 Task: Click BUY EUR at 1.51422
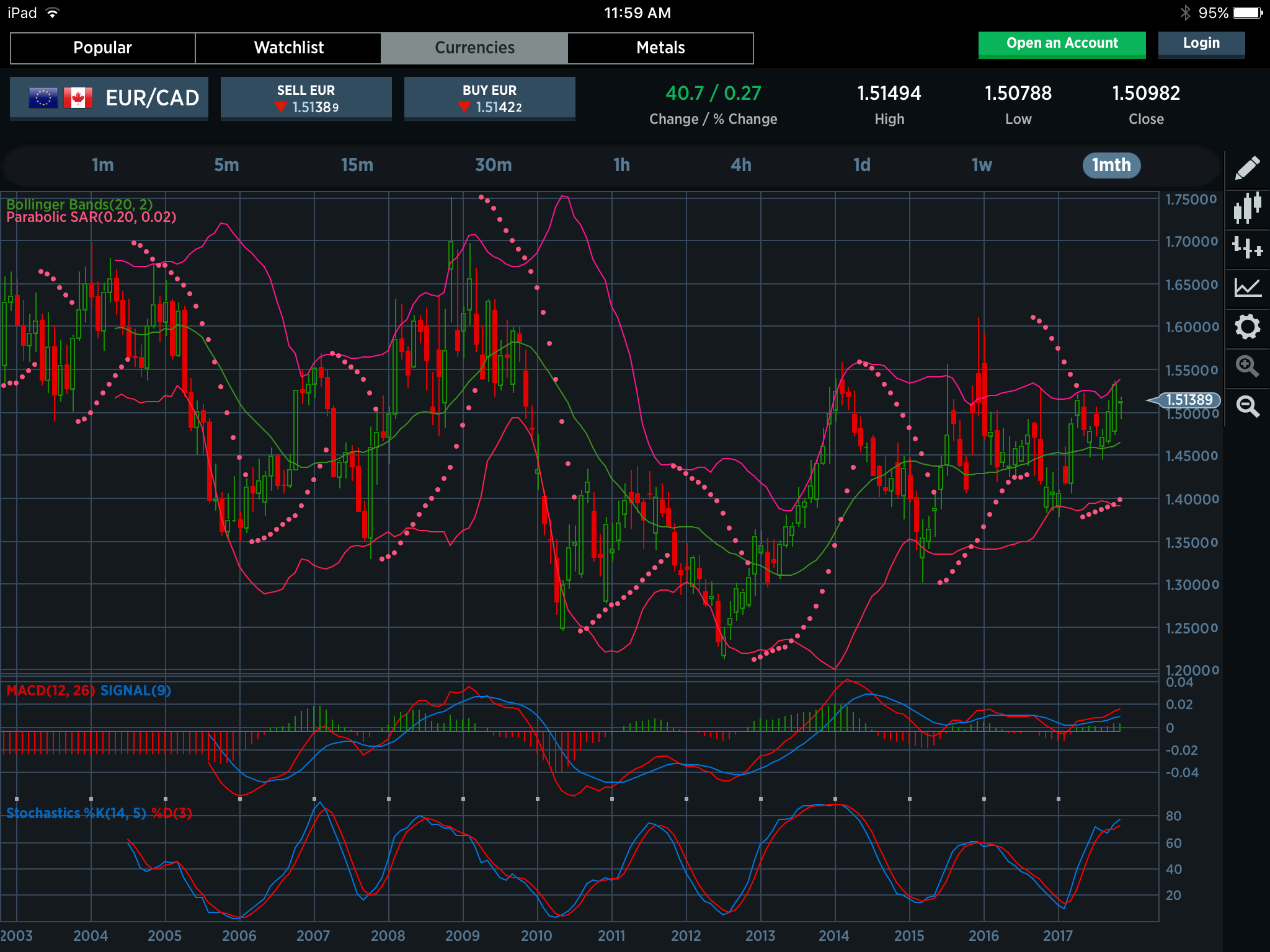click(490, 99)
